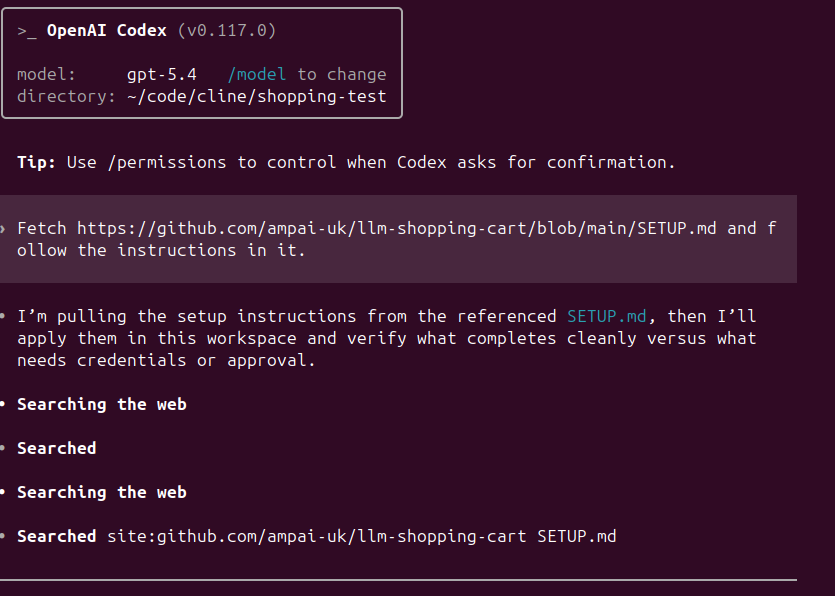Select the gpt-5.4 model name

[162, 74]
